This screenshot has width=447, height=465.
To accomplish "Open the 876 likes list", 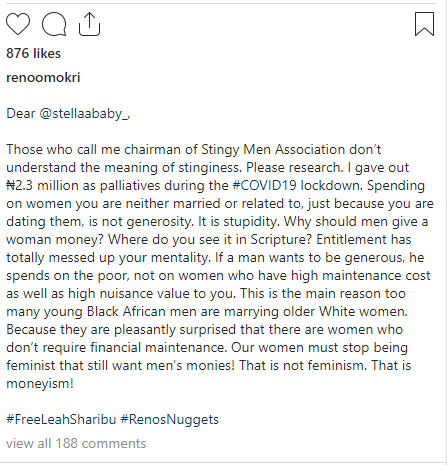I will pos(34,53).
